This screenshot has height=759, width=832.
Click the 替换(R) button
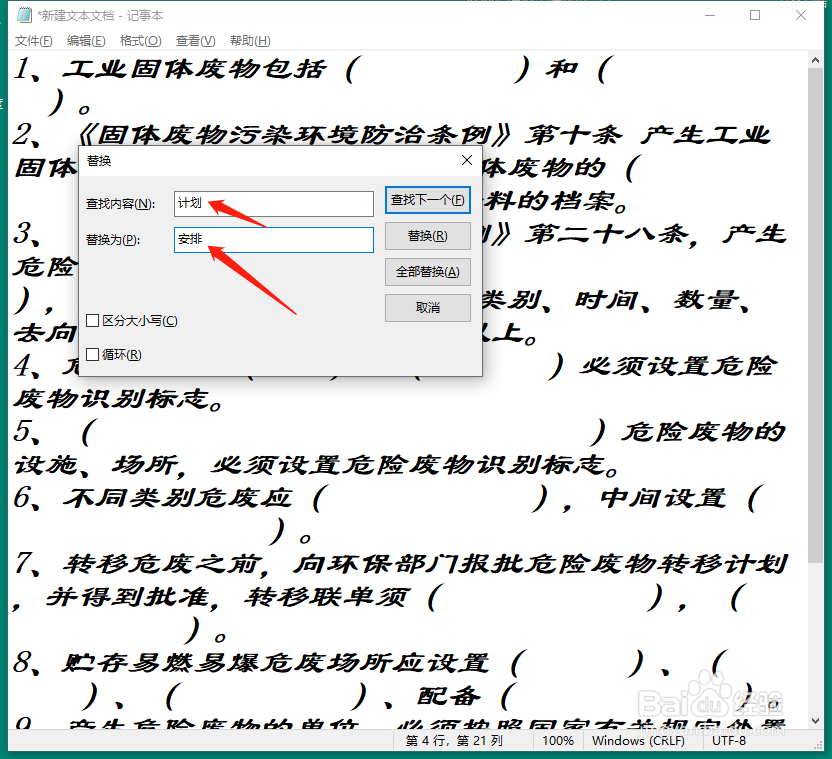[x=428, y=236]
